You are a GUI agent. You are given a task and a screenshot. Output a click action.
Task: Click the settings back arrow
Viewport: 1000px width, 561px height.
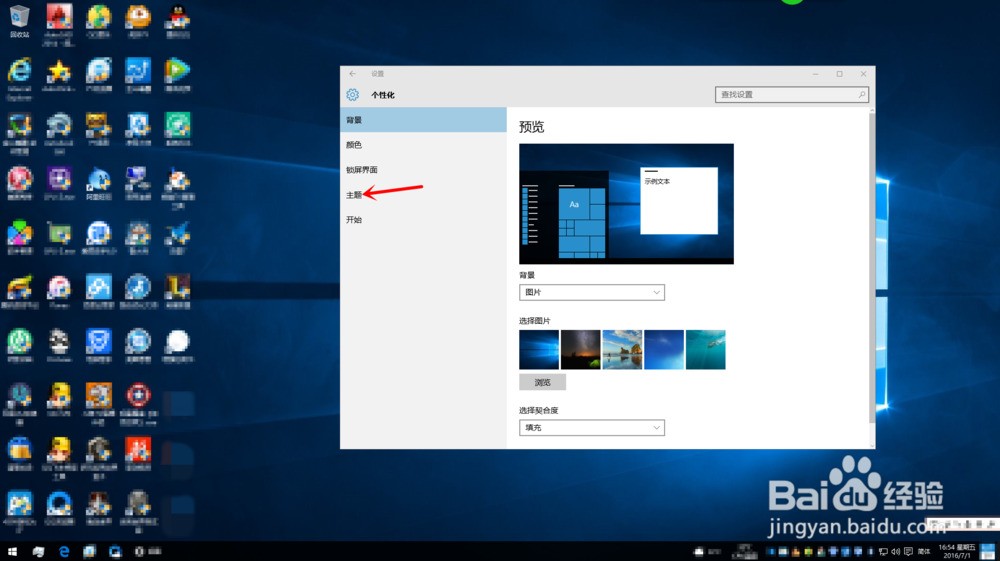352,74
